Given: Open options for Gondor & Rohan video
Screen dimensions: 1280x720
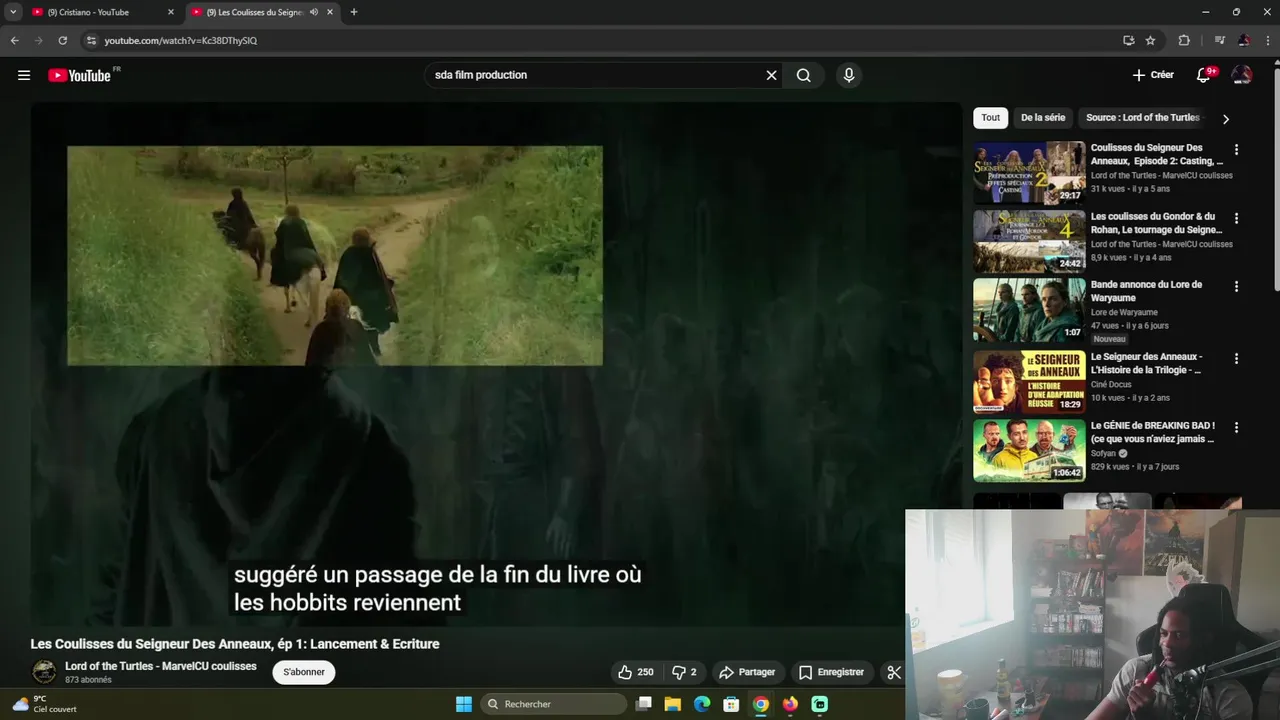Looking at the screenshot, I should pyautogui.click(x=1236, y=218).
